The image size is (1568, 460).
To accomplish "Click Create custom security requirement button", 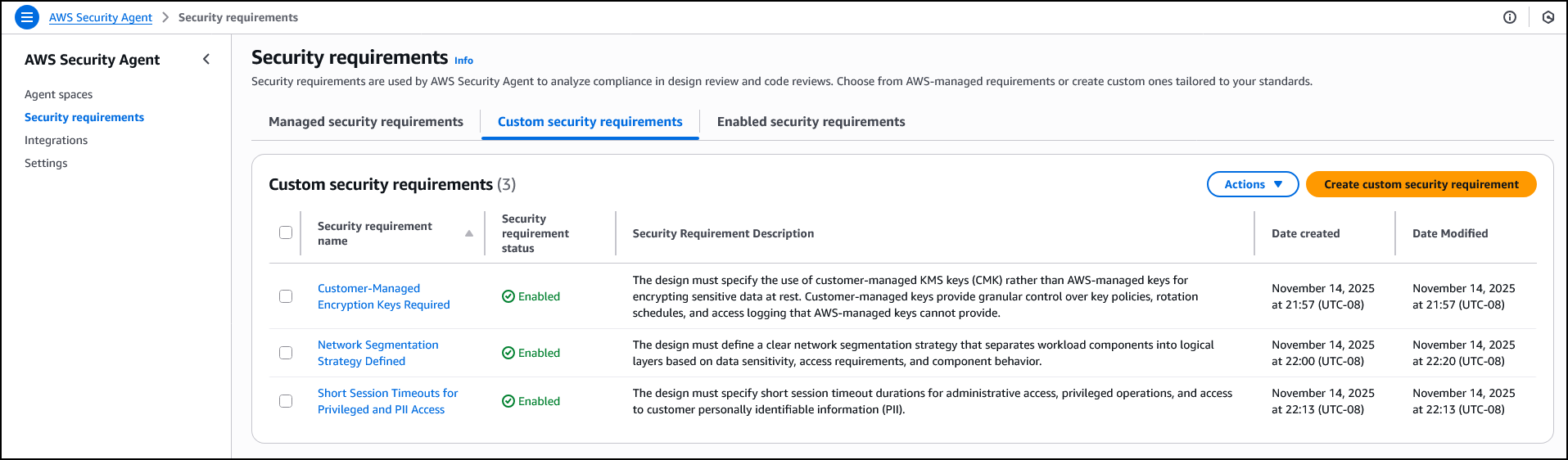I will pos(1421,184).
